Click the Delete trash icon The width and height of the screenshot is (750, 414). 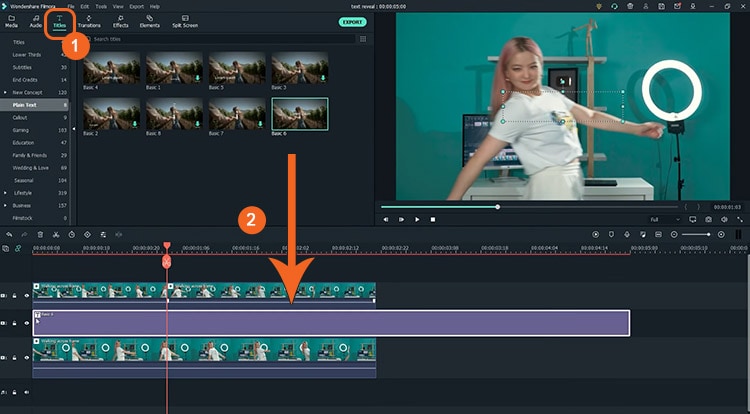coord(40,235)
